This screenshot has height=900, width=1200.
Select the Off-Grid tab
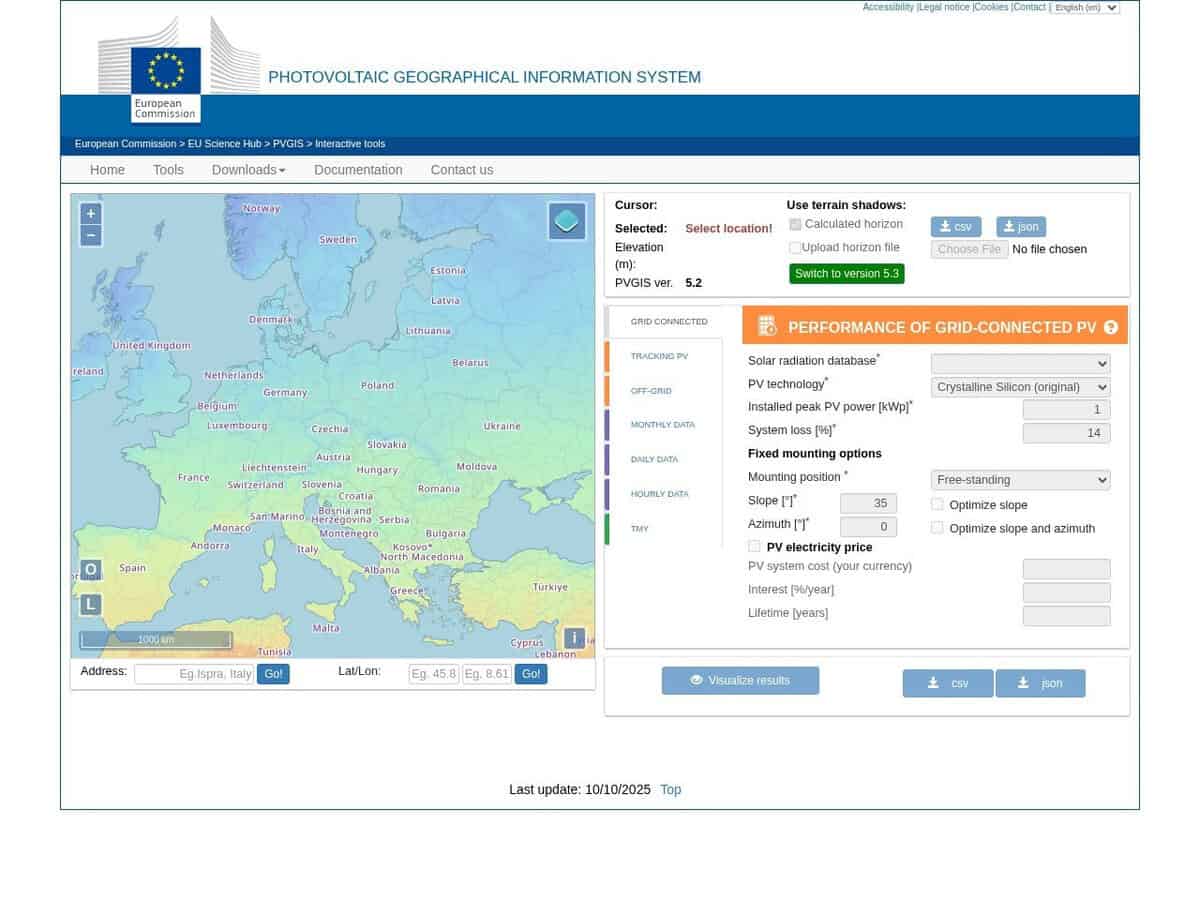pyautogui.click(x=651, y=391)
